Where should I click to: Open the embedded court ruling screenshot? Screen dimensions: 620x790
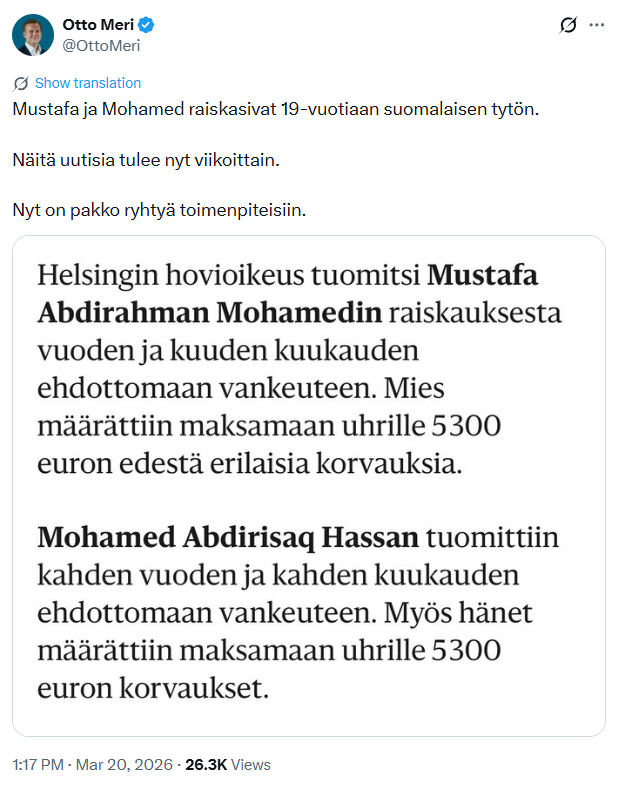pos(309,485)
